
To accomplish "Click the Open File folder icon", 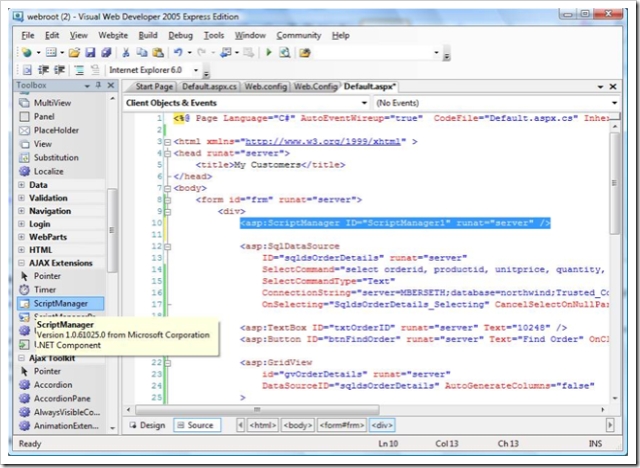I will [74, 52].
